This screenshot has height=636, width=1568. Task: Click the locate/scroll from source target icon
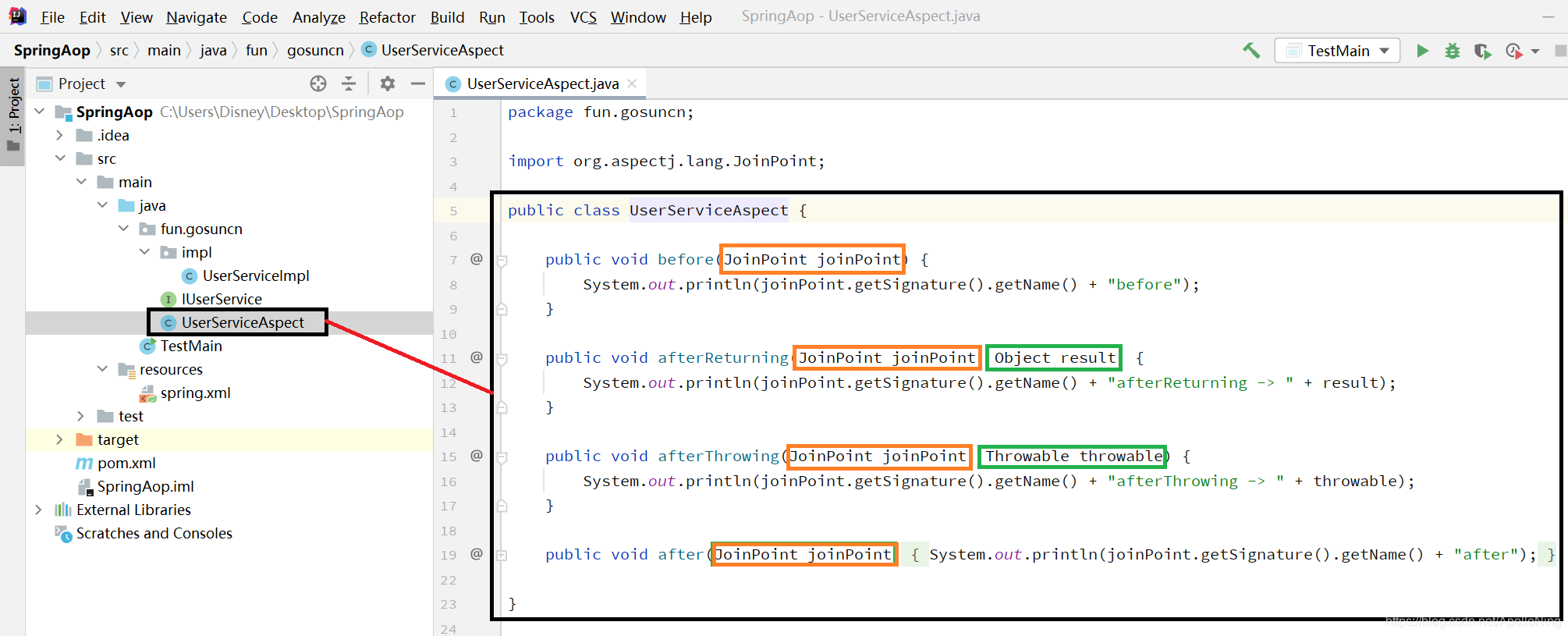318,83
